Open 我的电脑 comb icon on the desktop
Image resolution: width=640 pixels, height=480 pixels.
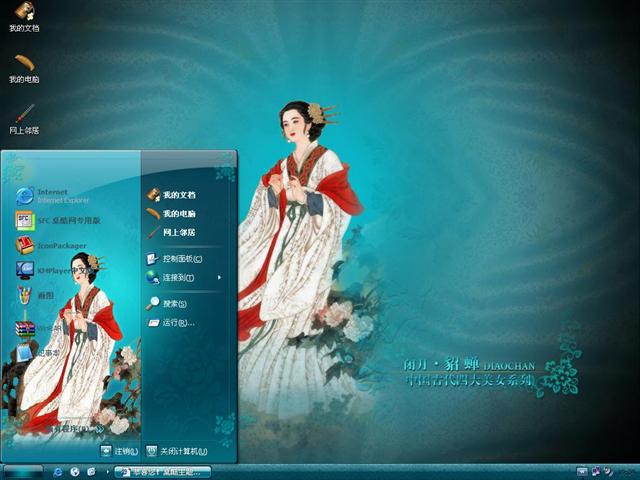coord(24,69)
